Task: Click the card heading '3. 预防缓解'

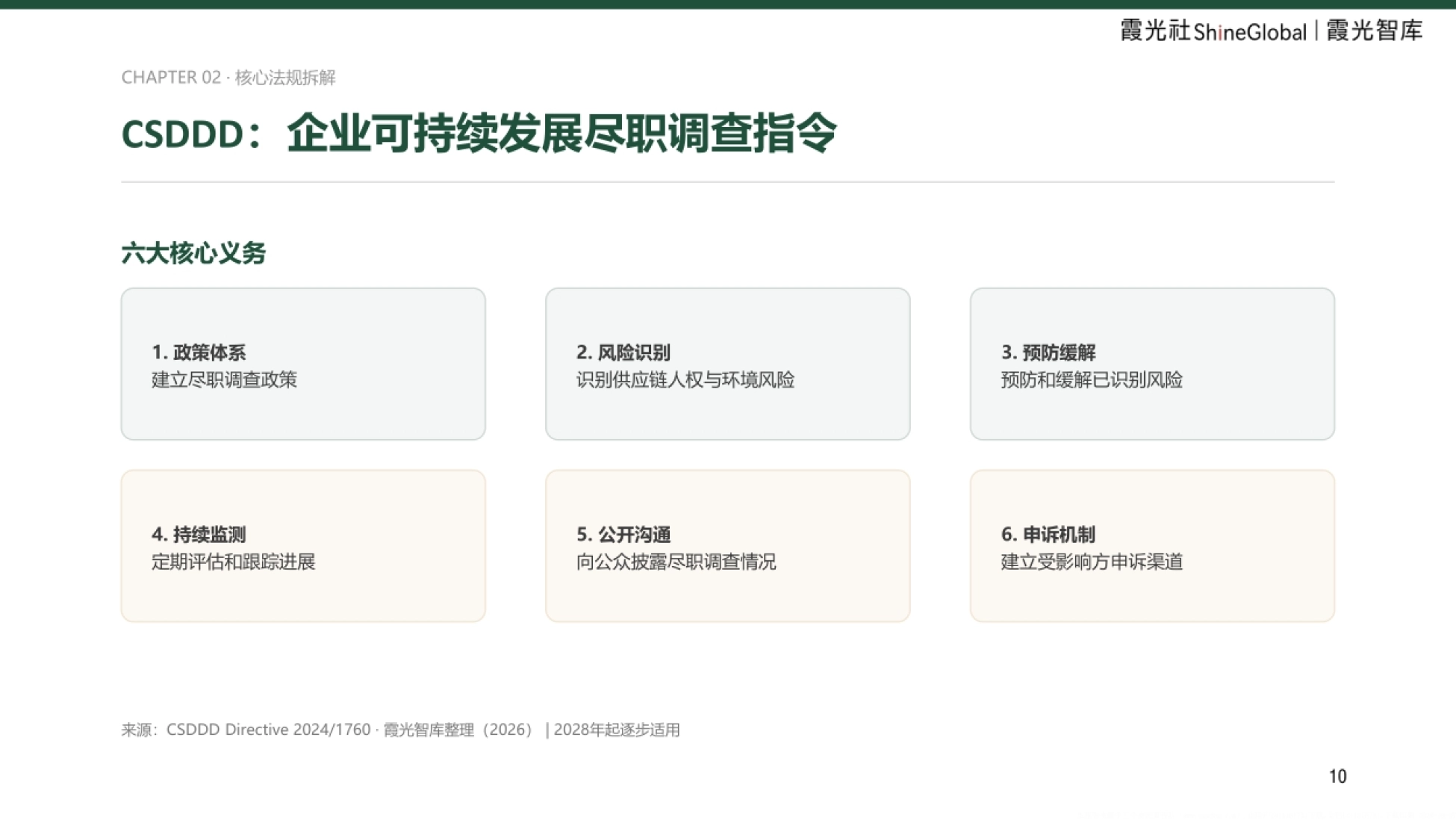Action: click(1048, 352)
